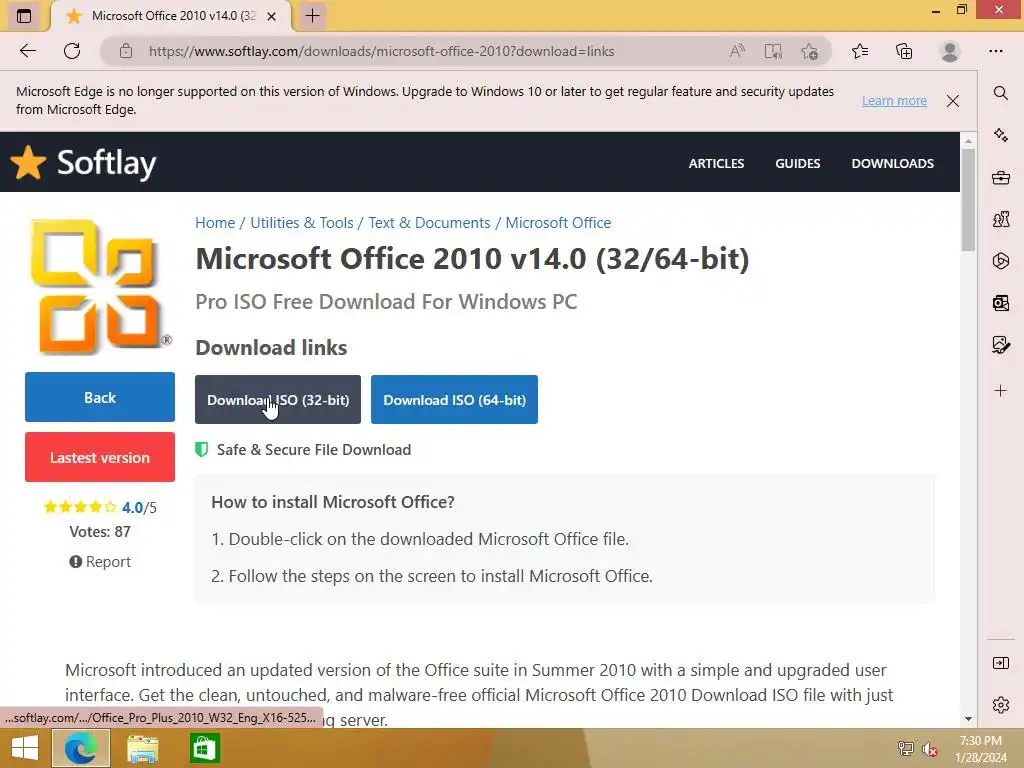The width and height of the screenshot is (1024, 768).
Task: Open the user profile avatar icon
Action: (x=950, y=51)
